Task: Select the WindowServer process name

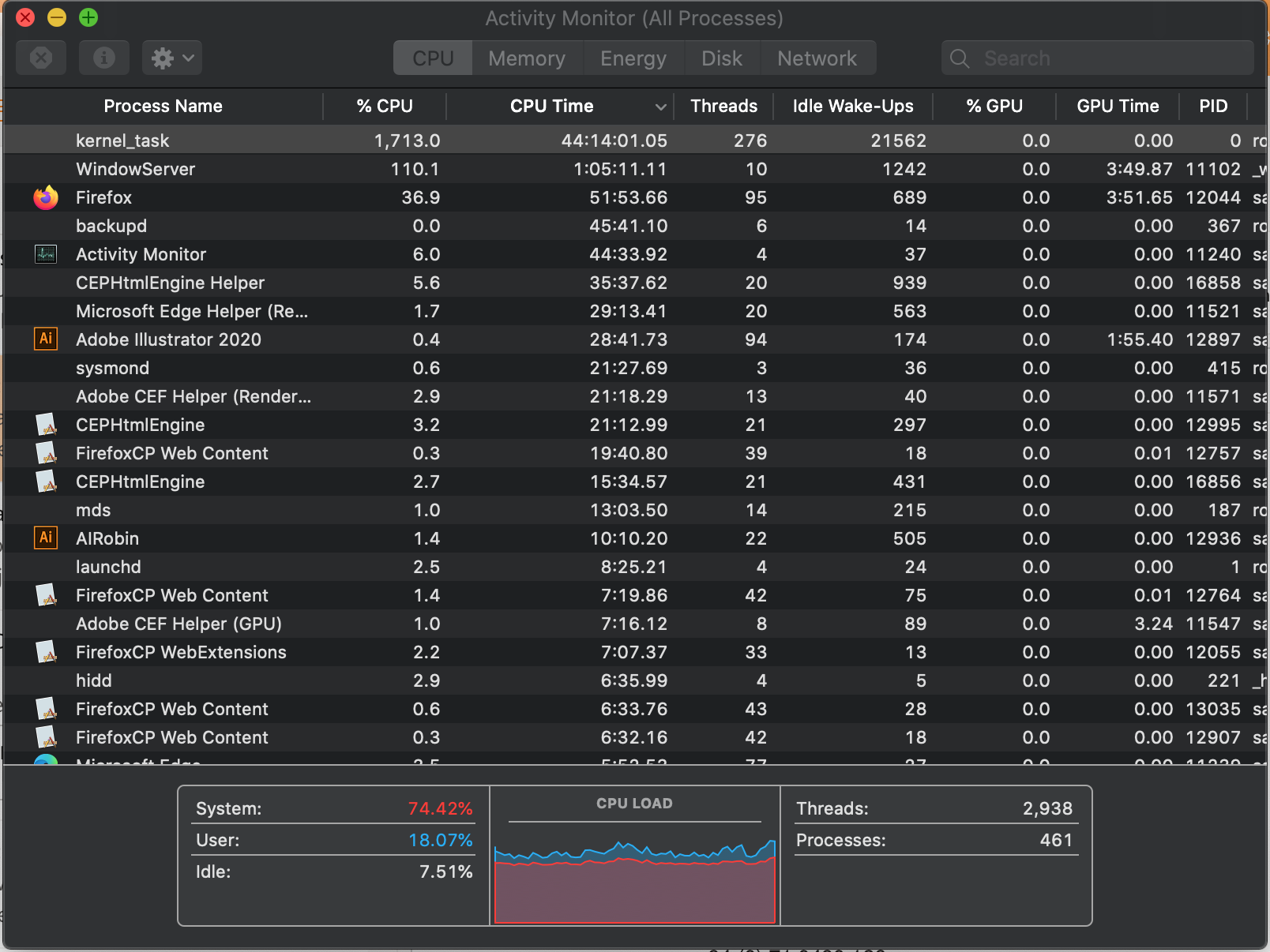Action: 135,169
